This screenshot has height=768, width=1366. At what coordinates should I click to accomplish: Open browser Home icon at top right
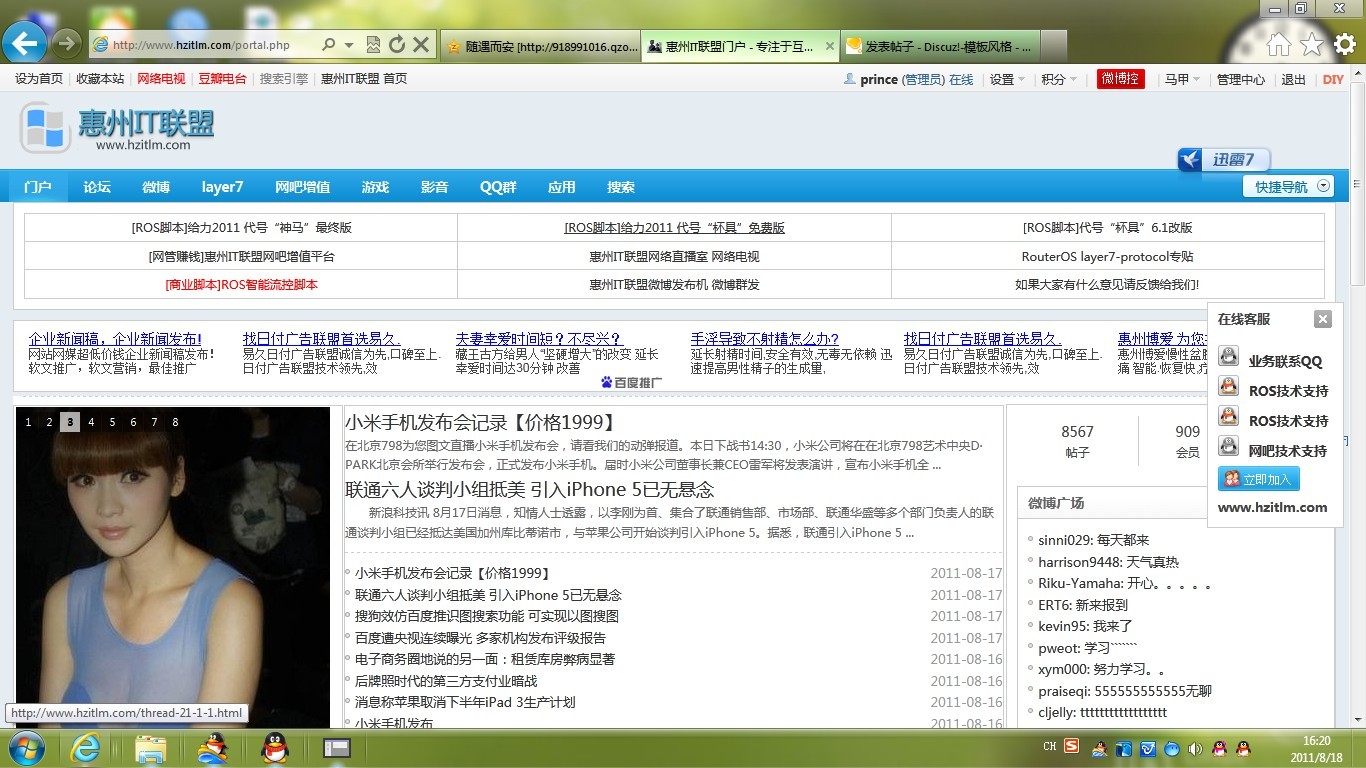1278,44
